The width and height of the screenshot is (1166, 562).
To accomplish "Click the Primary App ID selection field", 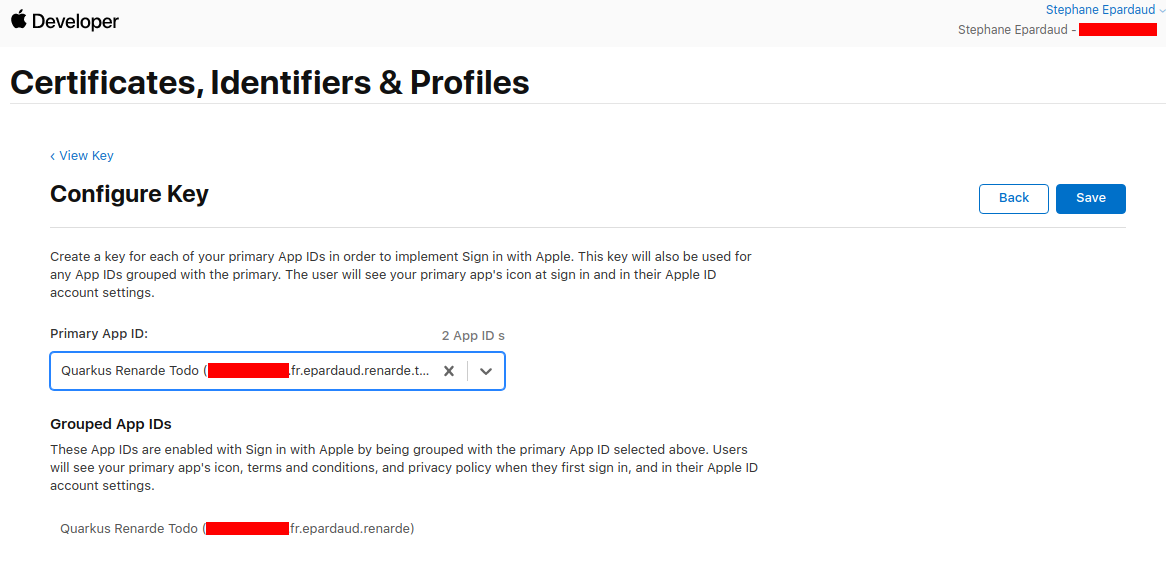I will pyautogui.click(x=245, y=371).
